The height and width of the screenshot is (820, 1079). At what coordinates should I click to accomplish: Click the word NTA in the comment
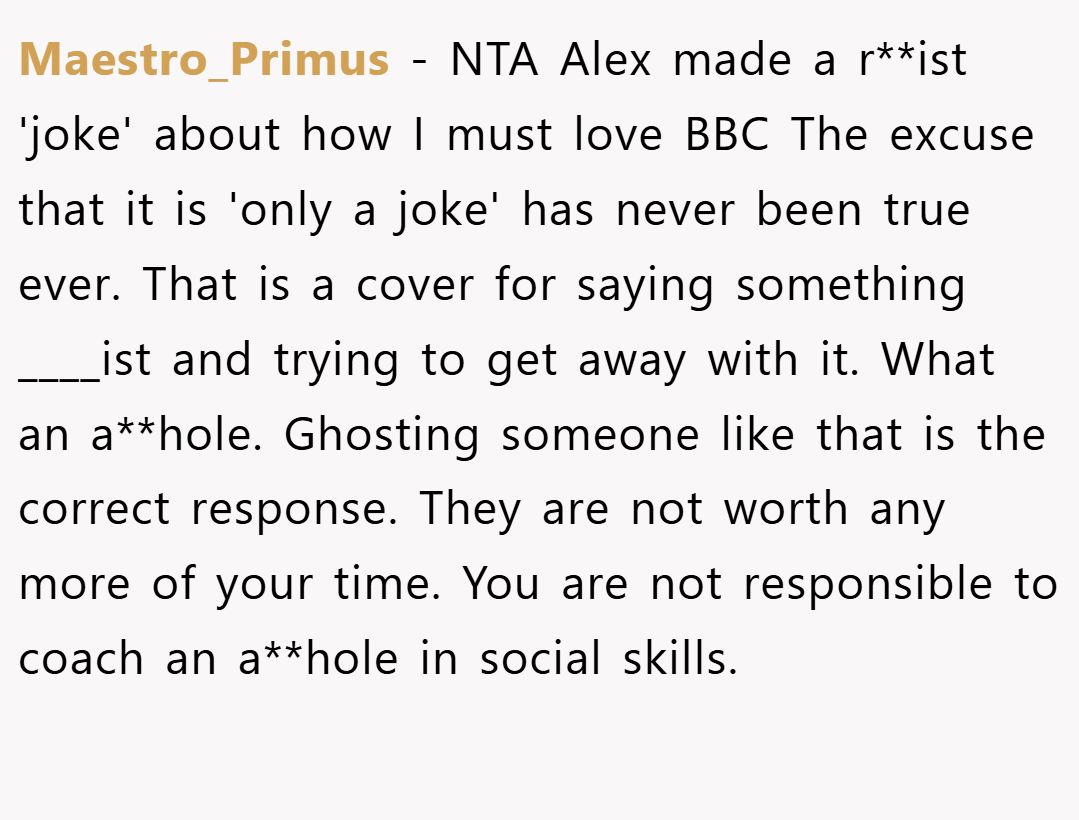pyautogui.click(x=494, y=60)
